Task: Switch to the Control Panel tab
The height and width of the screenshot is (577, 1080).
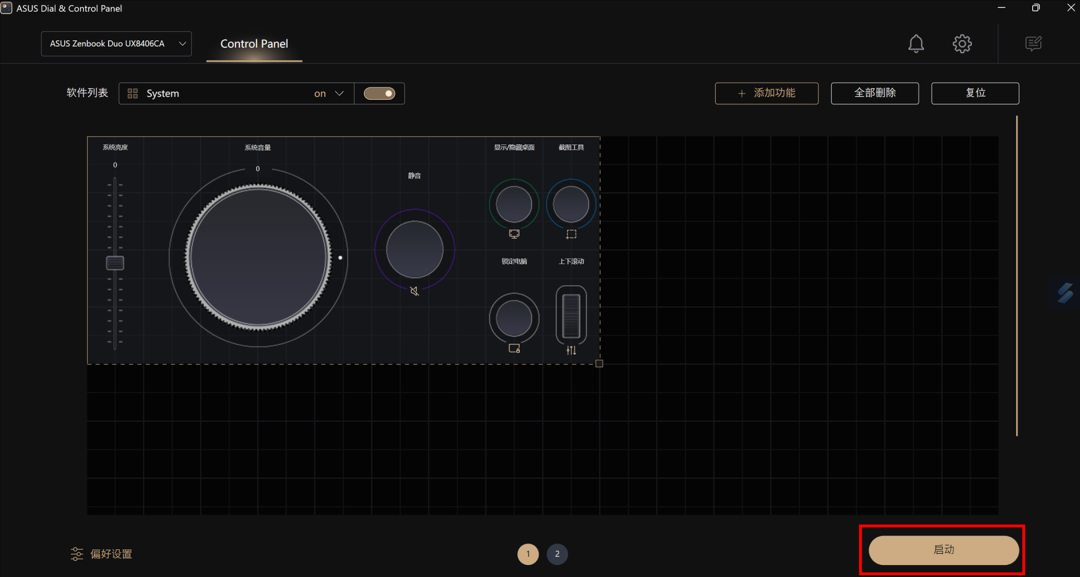Action: [x=254, y=44]
